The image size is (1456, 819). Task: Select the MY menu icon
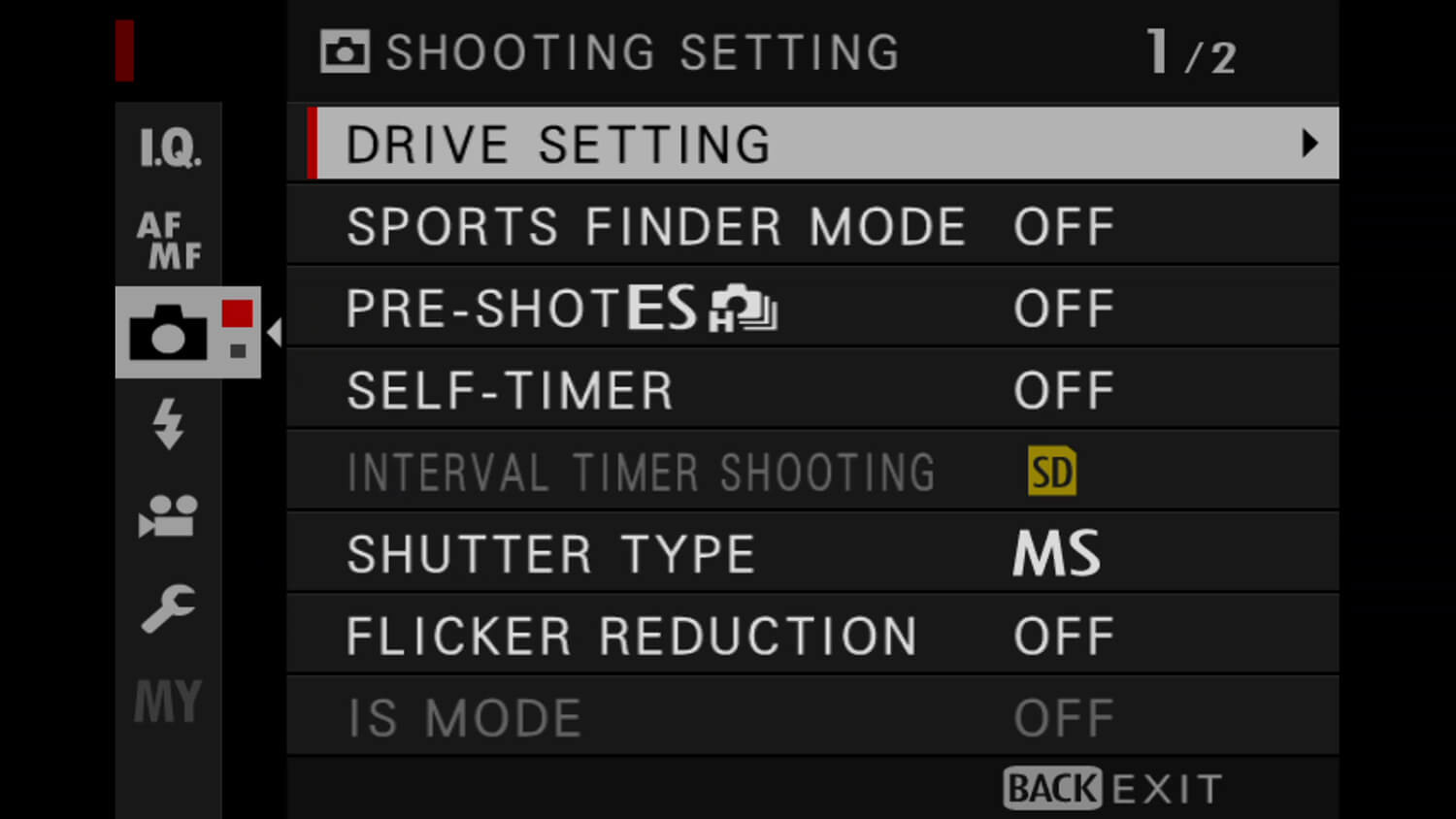[x=168, y=701]
